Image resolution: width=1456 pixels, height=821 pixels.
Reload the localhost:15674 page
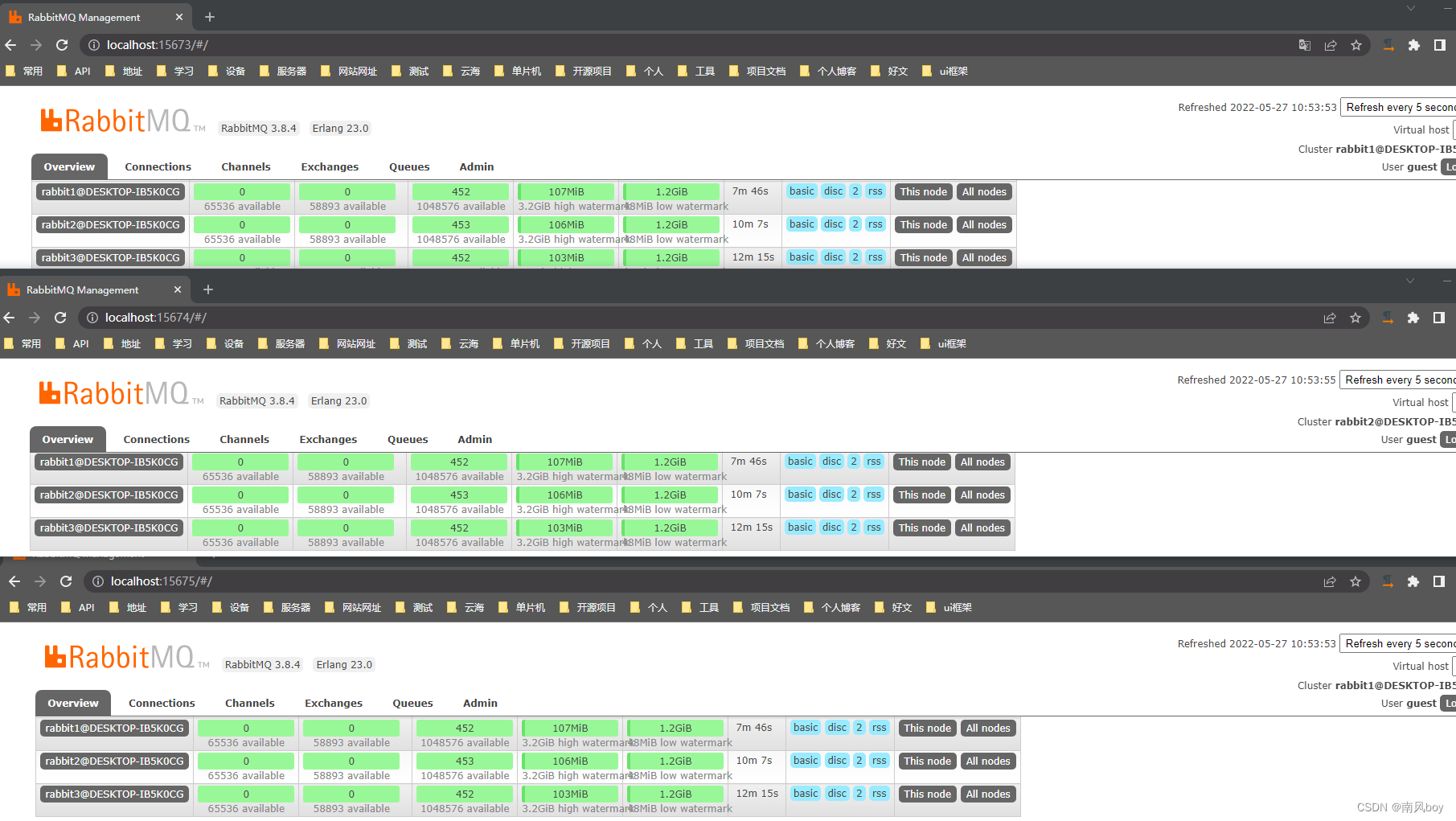(60, 318)
